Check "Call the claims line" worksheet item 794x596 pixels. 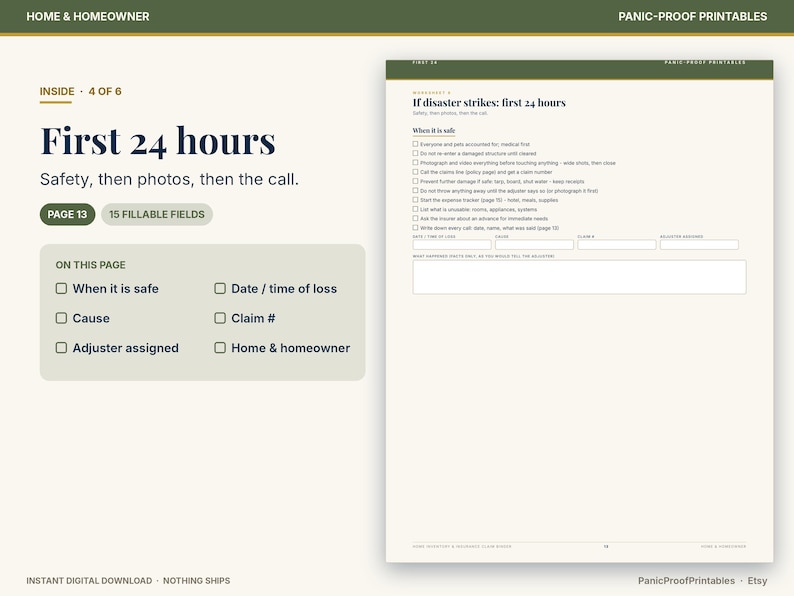[x=415, y=172]
